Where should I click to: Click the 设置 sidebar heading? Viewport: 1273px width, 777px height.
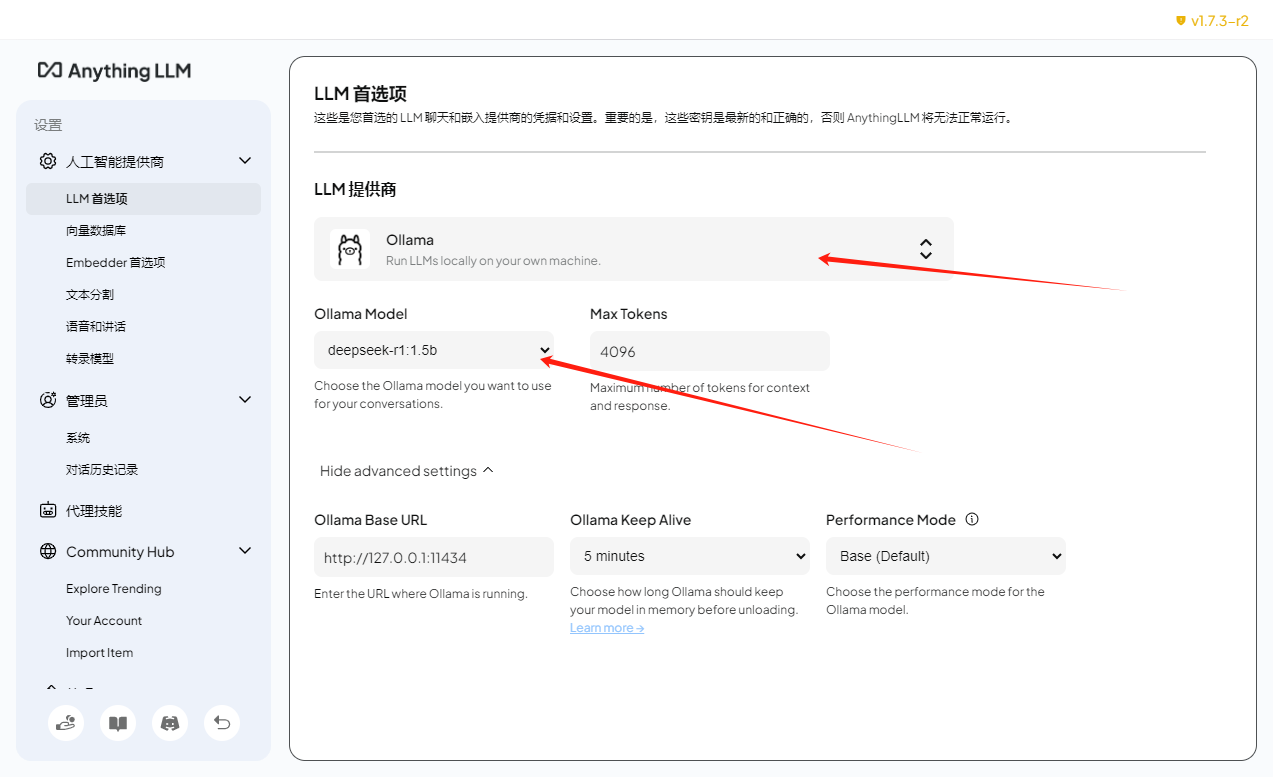pos(48,125)
